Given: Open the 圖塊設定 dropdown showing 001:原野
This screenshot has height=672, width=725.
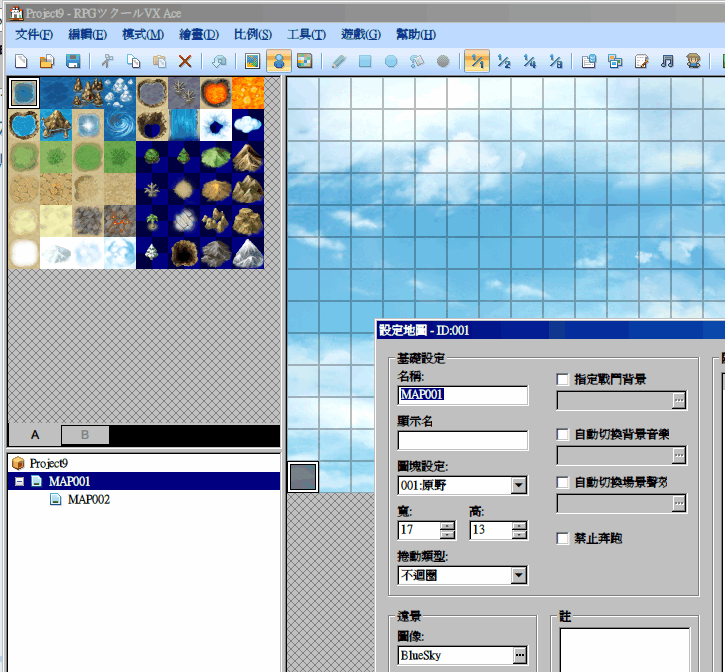Looking at the screenshot, I should 519,485.
